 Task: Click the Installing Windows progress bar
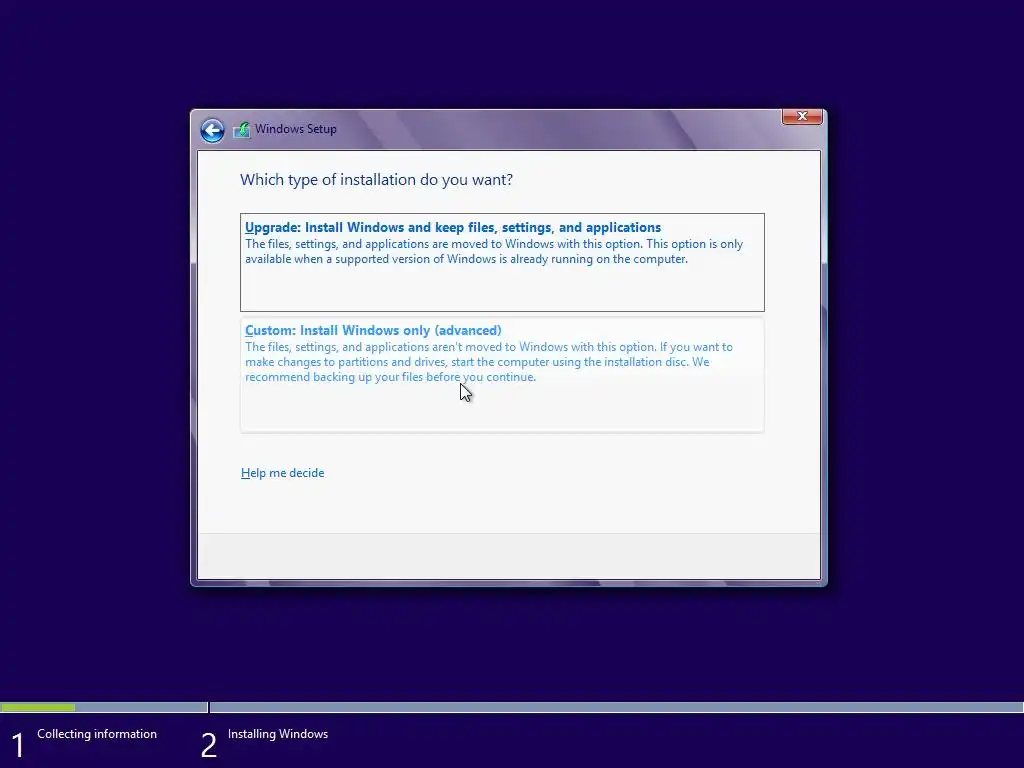tap(616, 707)
